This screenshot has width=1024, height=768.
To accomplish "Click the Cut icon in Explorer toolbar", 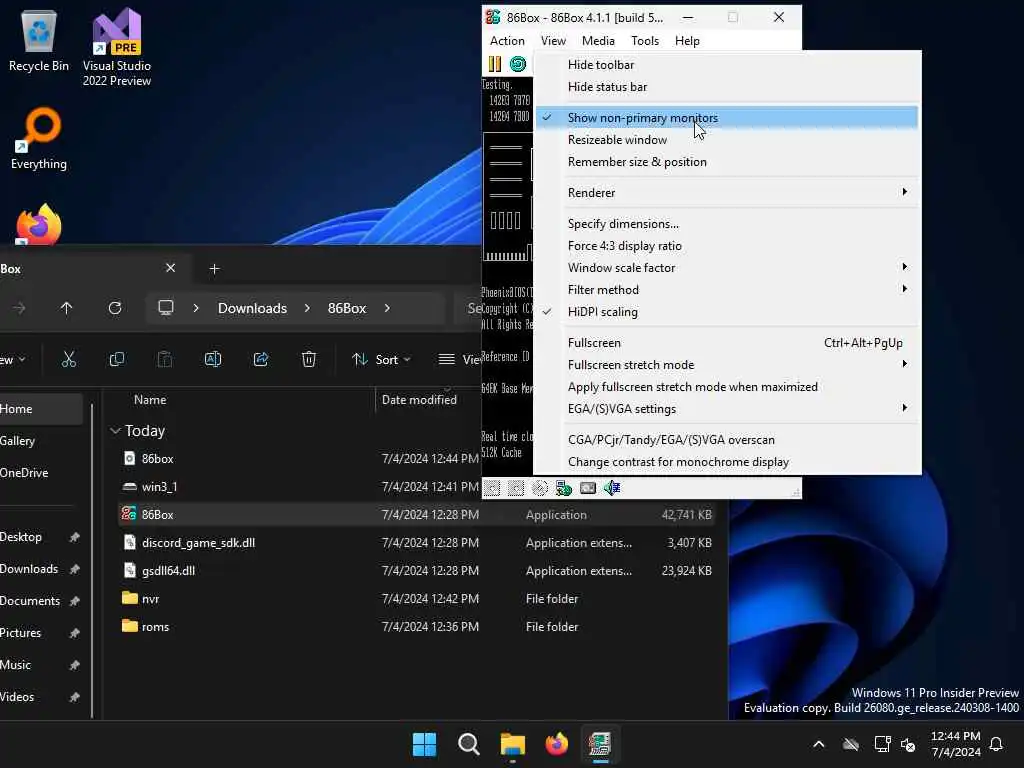I will coord(69,359).
